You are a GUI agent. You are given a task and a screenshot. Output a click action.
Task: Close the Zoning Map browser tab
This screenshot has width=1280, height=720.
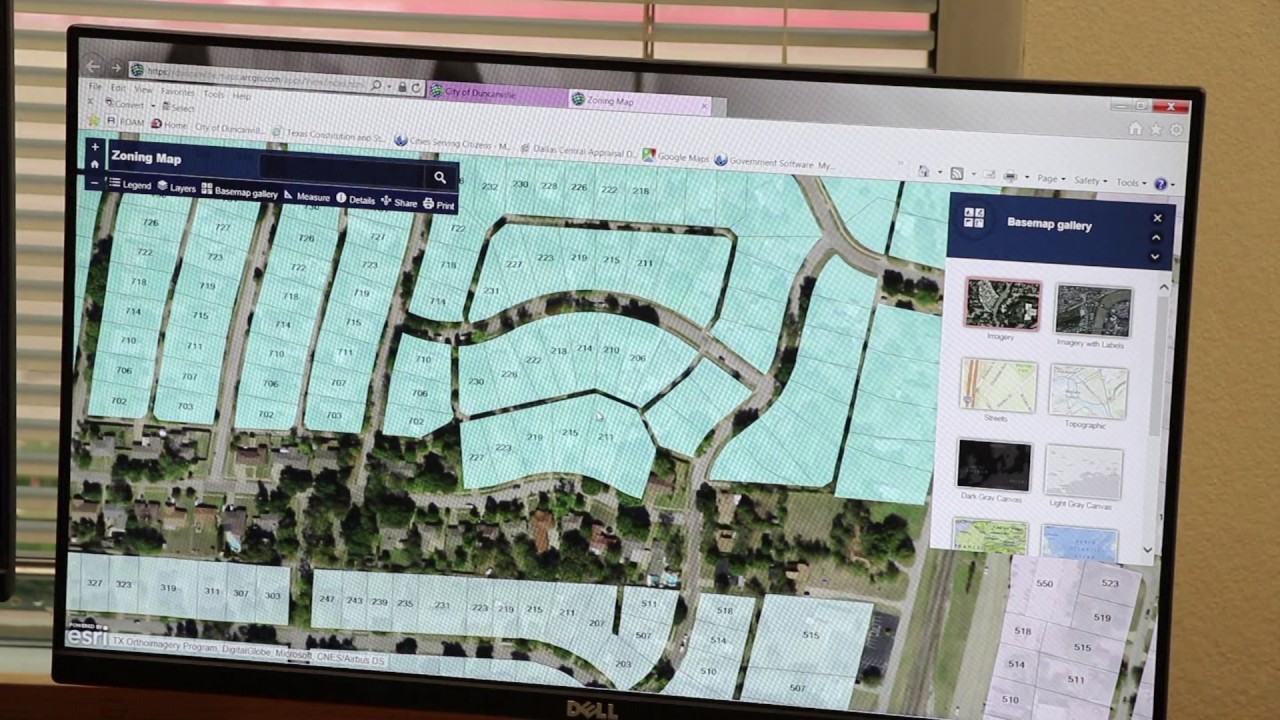tap(705, 105)
